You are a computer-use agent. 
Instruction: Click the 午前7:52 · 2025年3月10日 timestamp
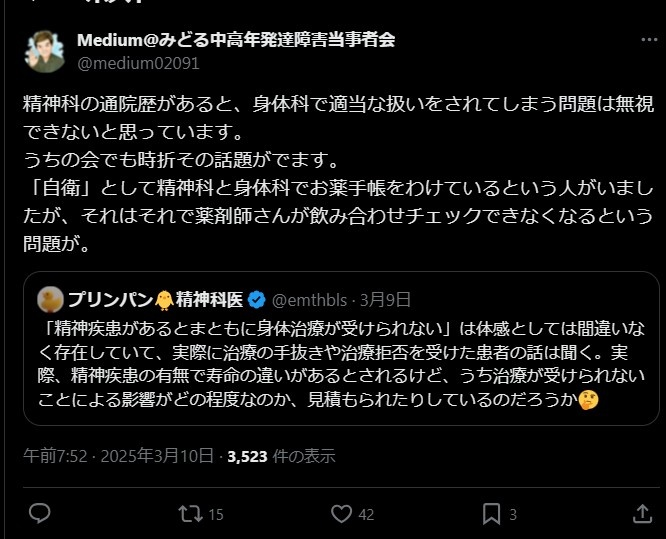[x=118, y=456]
